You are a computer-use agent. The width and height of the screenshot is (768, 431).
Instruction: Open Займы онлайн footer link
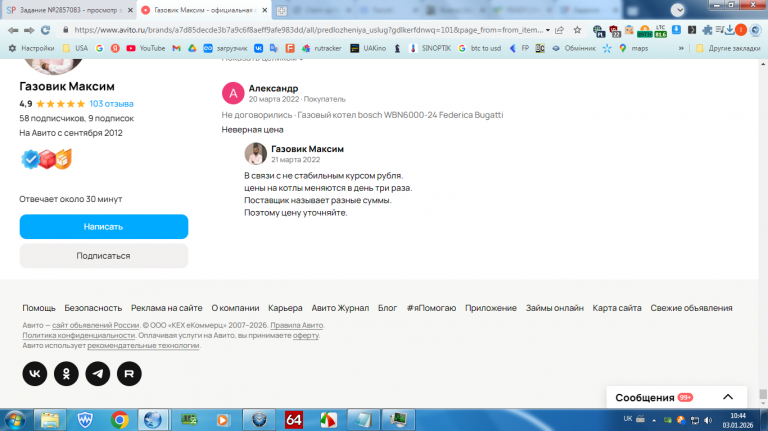tap(554, 308)
